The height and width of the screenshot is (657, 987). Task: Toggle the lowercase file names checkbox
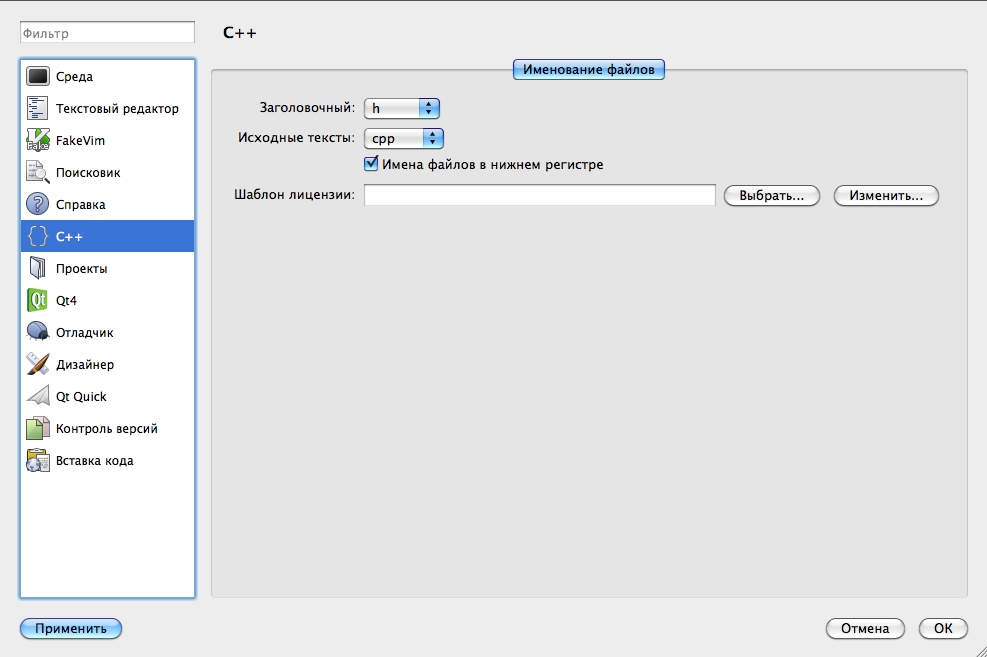371,164
